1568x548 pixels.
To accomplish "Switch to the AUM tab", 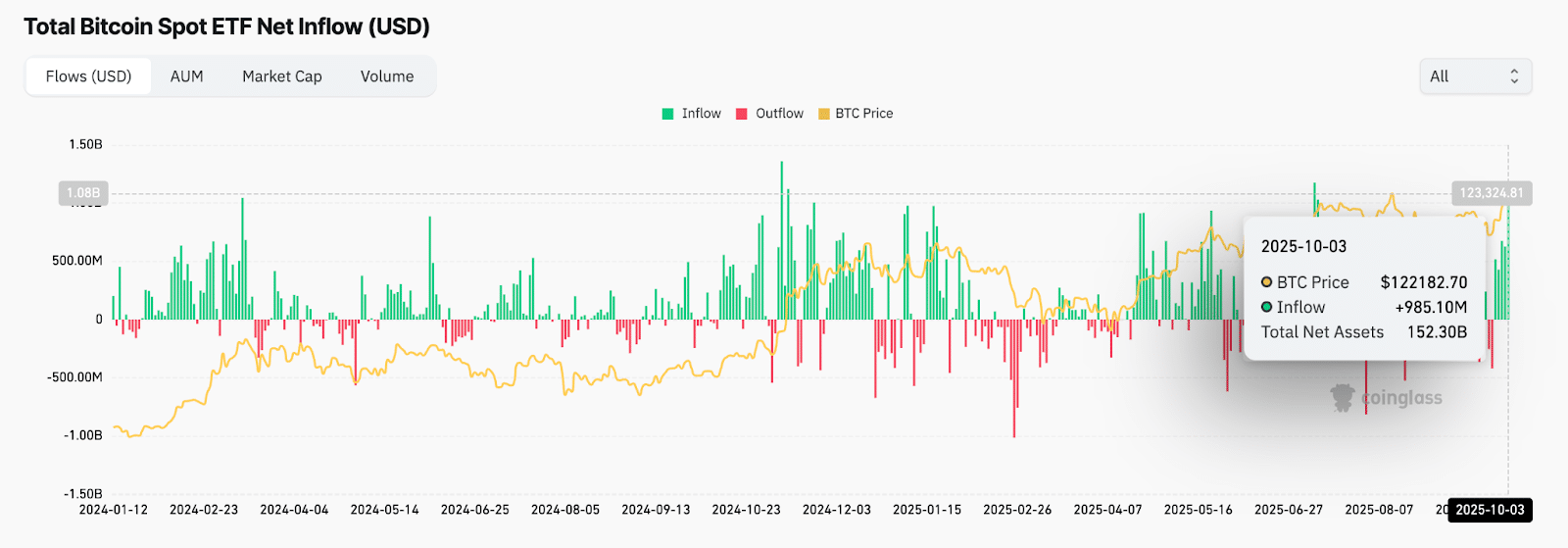I will pyautogui.click(x=186, y=76).
